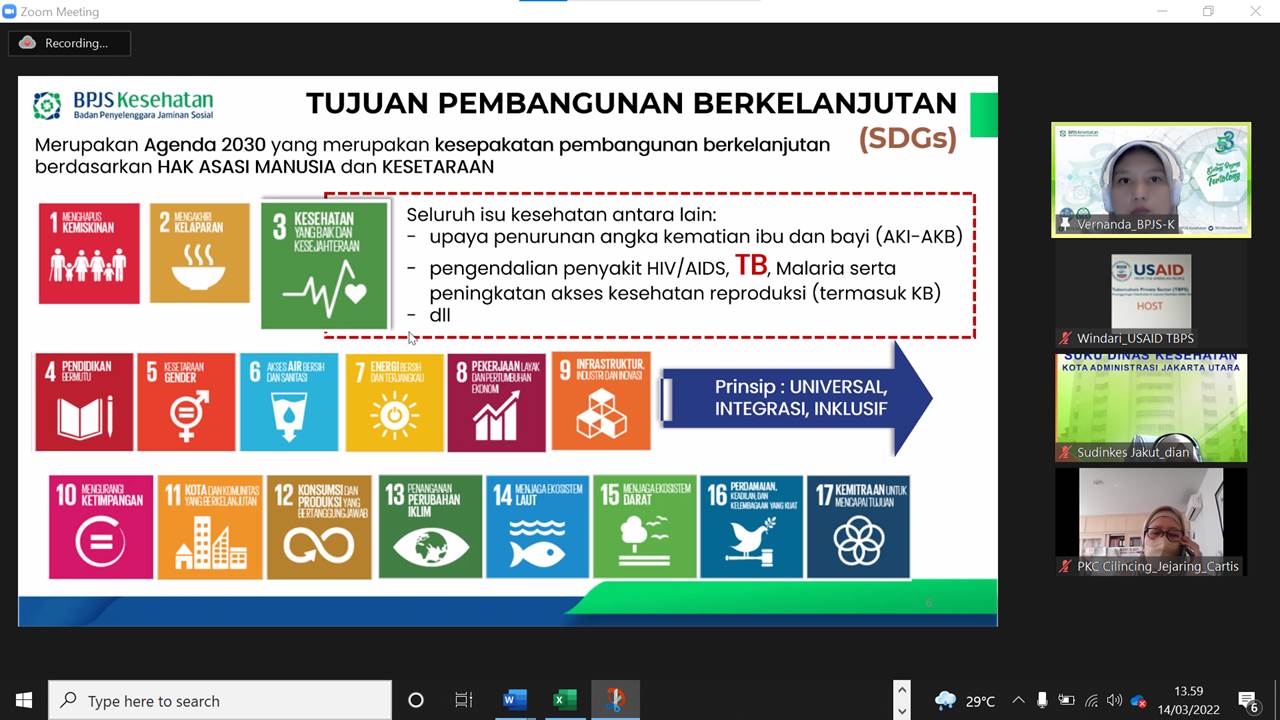Viewport: 1280px width, 720px height.
Task: Click the speaker volume tray icon
Action: (x=1114, y=701)
